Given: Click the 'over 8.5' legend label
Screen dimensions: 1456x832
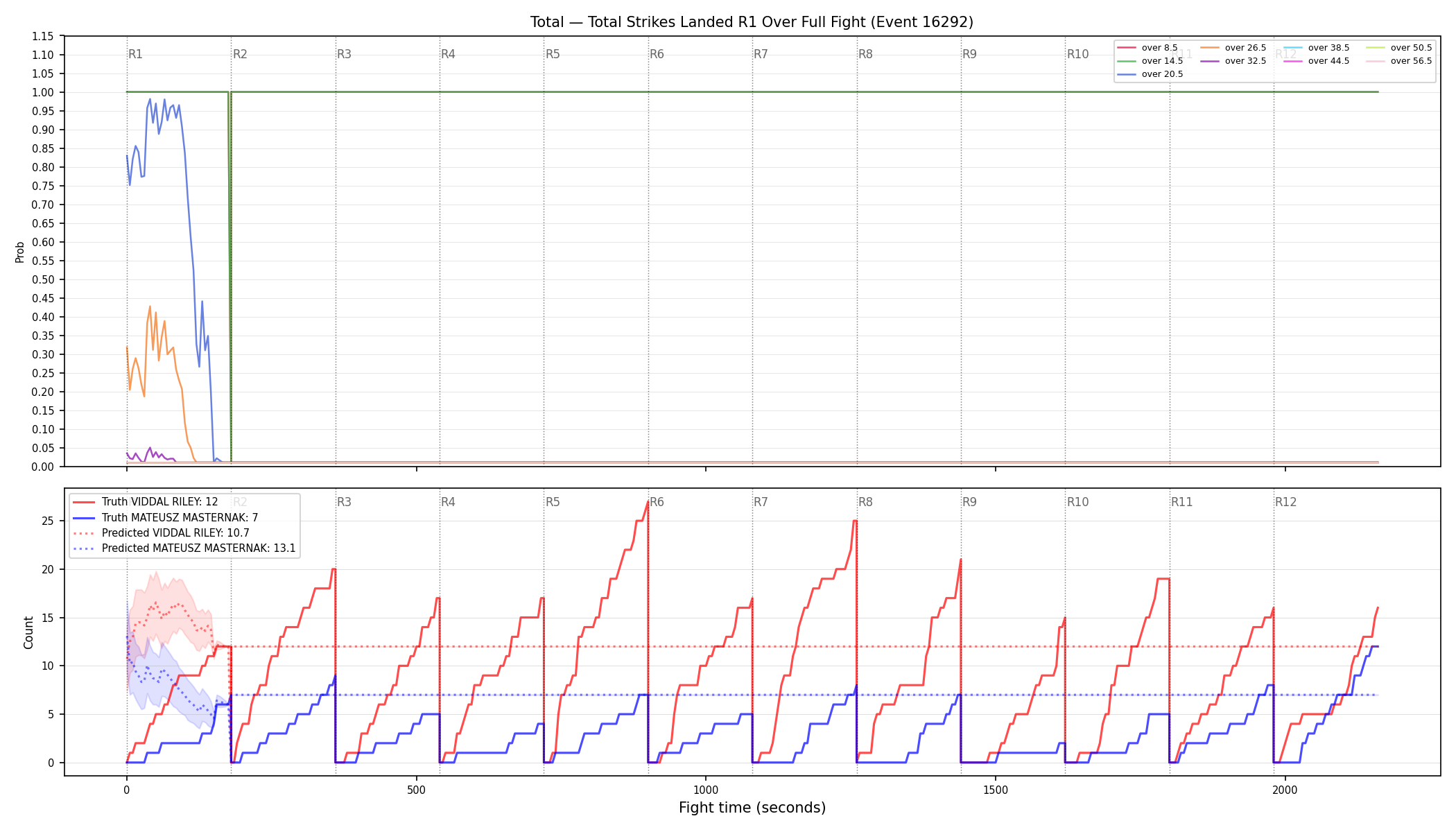Looking at the screenshot, I should (1159, 48).
